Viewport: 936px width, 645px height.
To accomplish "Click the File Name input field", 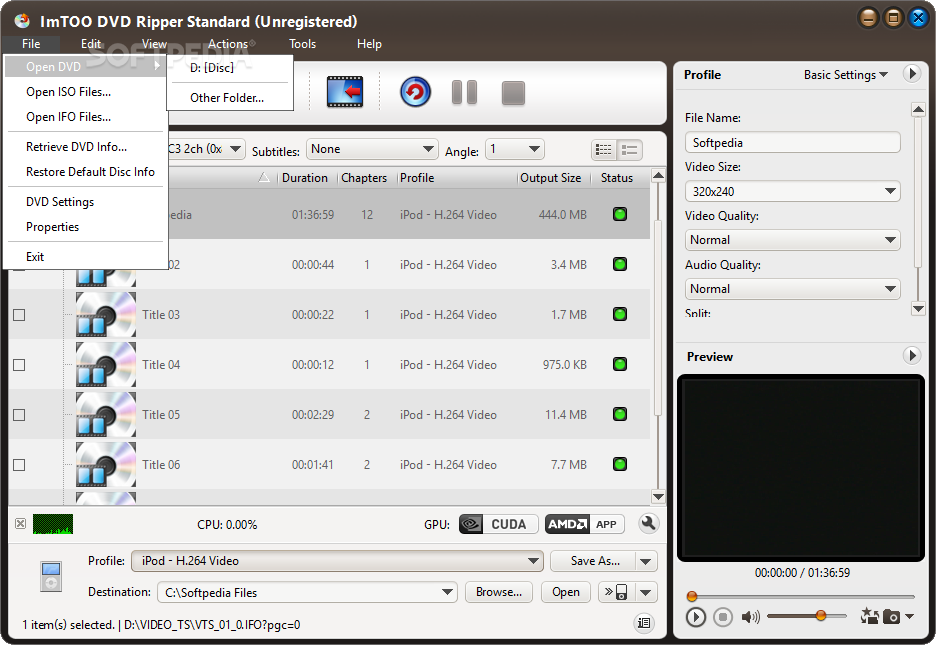I will (x=792, y=143).
